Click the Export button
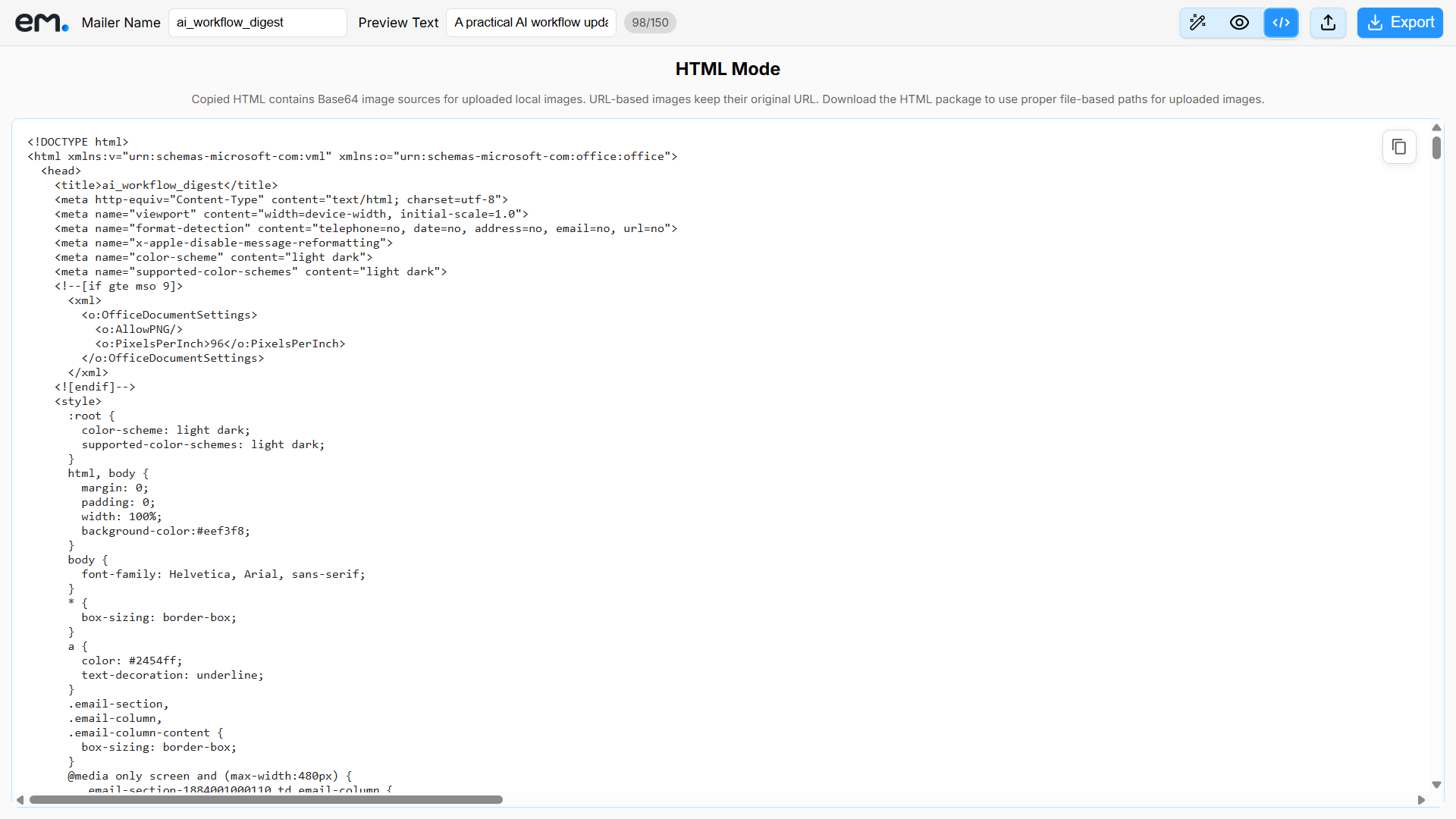Viewport: 1456px width, 819px height. tap(1400, 23)
